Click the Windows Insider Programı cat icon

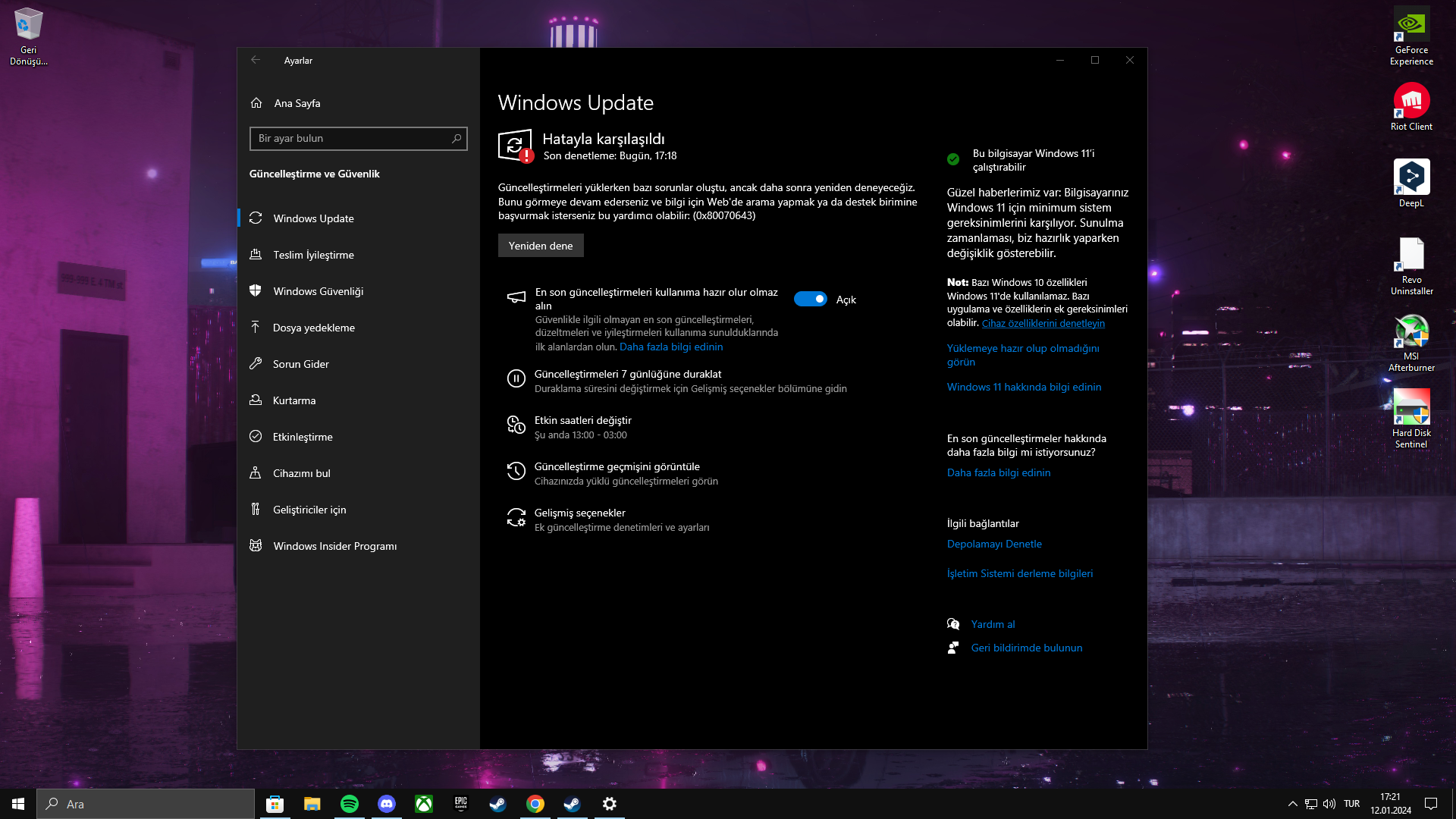click(x=256, y=546)
